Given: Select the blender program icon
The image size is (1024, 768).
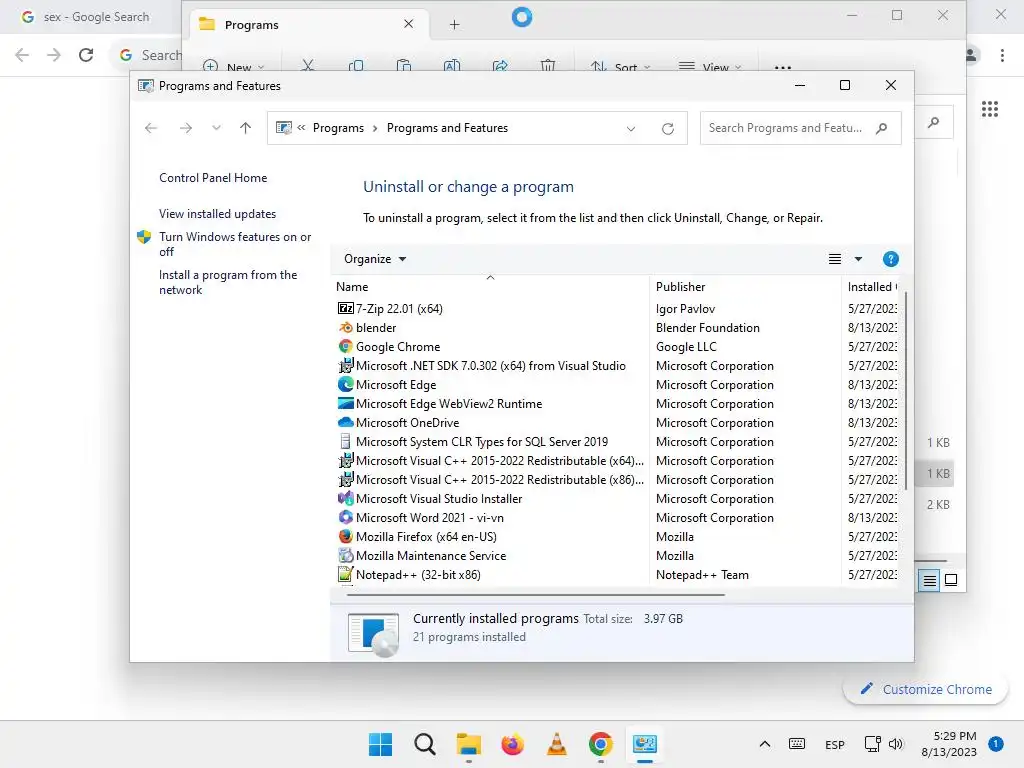Looking at the screenshot, I should [345, 327].
